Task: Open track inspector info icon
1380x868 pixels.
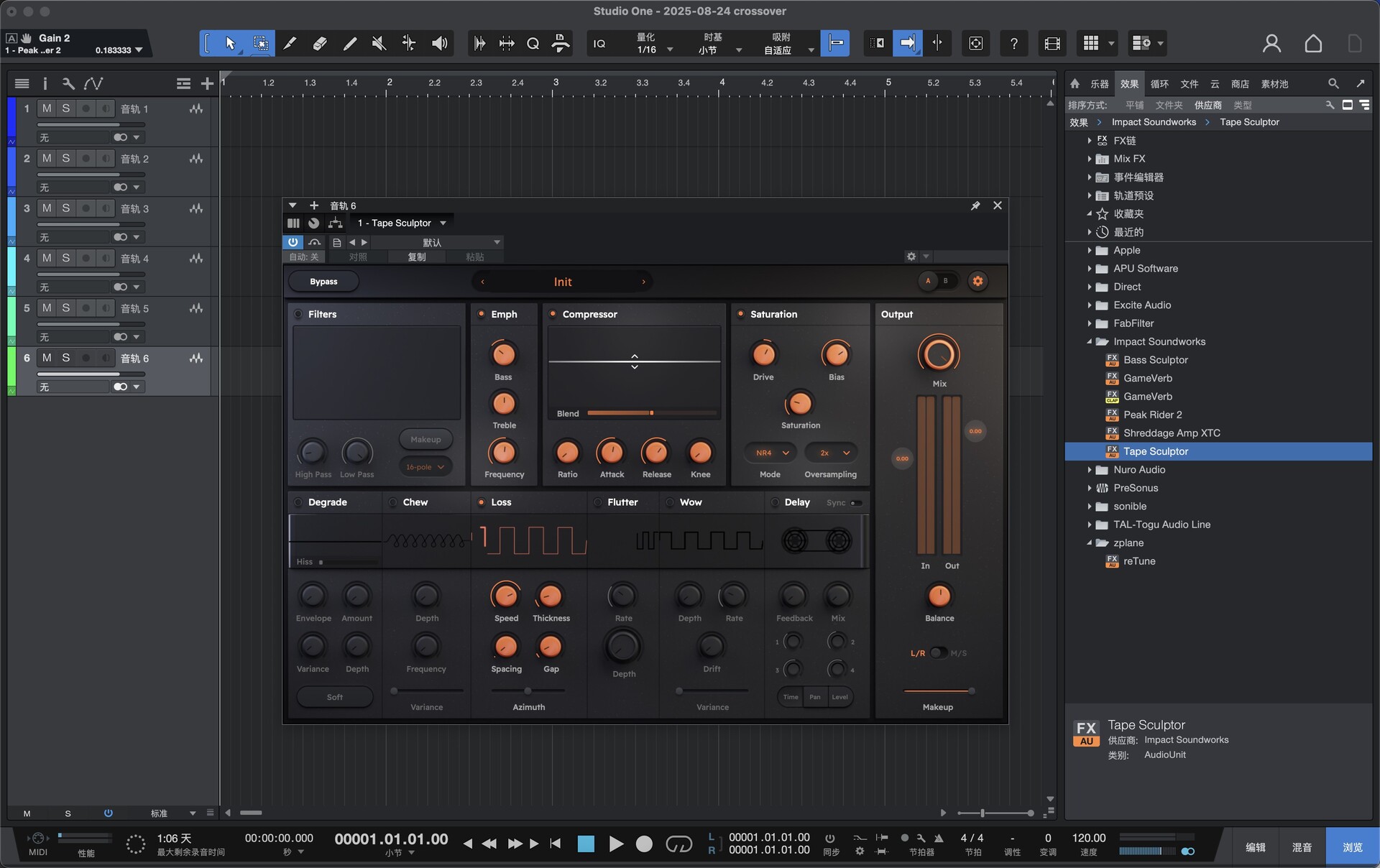Action: tap(45, 84)
